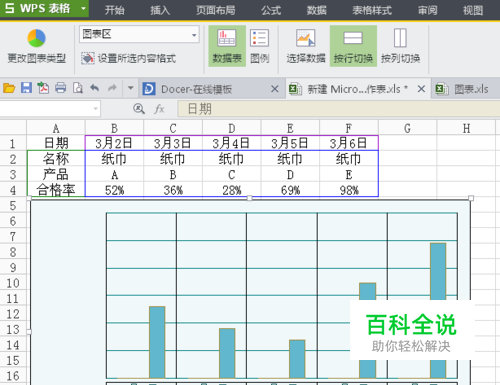The image size is (500, 385).
Task: Click the save floppy disk icon
Action: (x=26, y=88)
